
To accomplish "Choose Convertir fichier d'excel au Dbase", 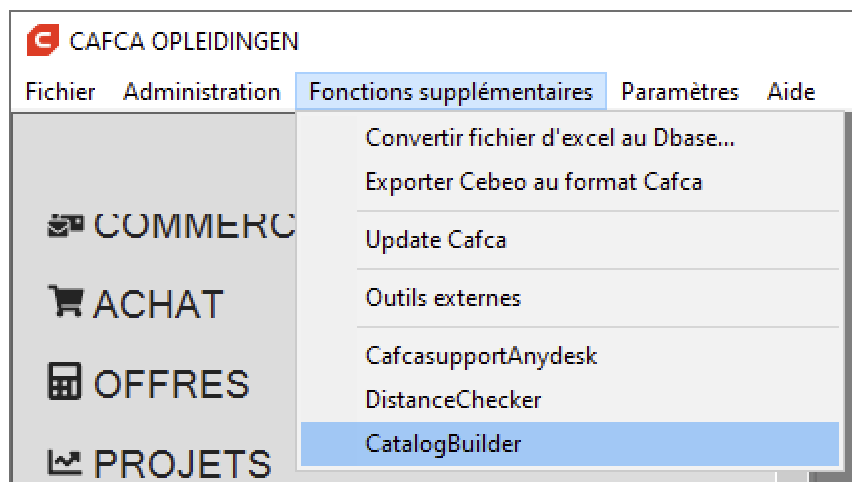I will coord(570,137).
